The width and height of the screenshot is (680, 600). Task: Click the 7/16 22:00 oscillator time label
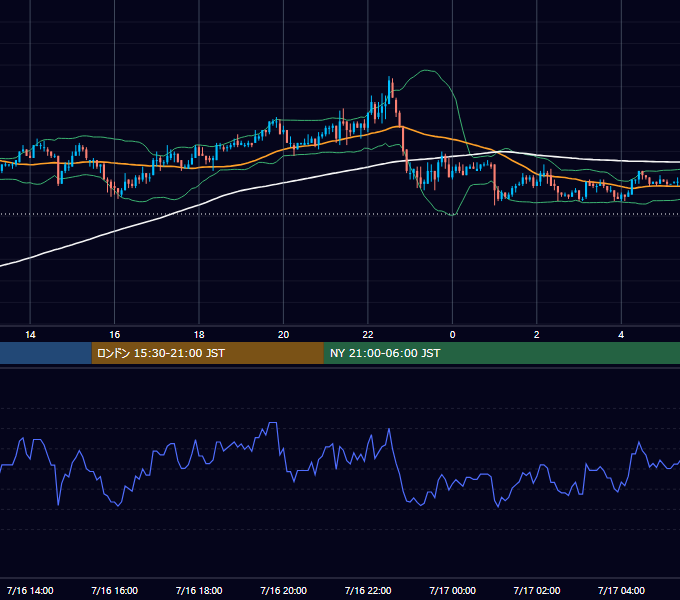coord(368,590)
